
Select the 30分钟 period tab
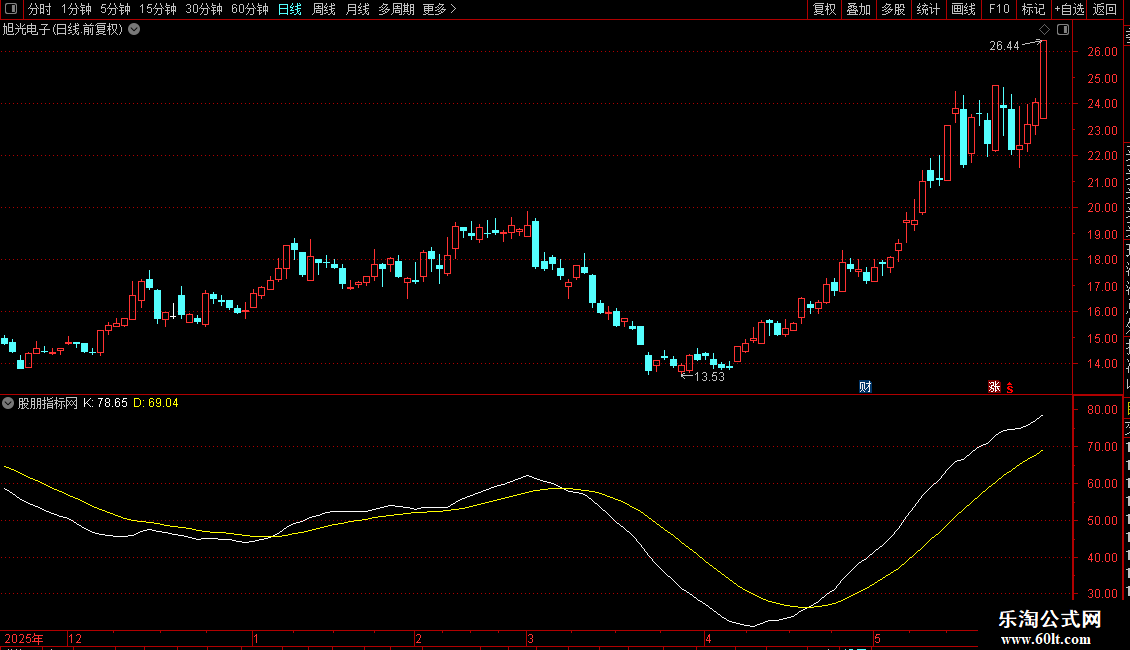(x=204, y=9)
